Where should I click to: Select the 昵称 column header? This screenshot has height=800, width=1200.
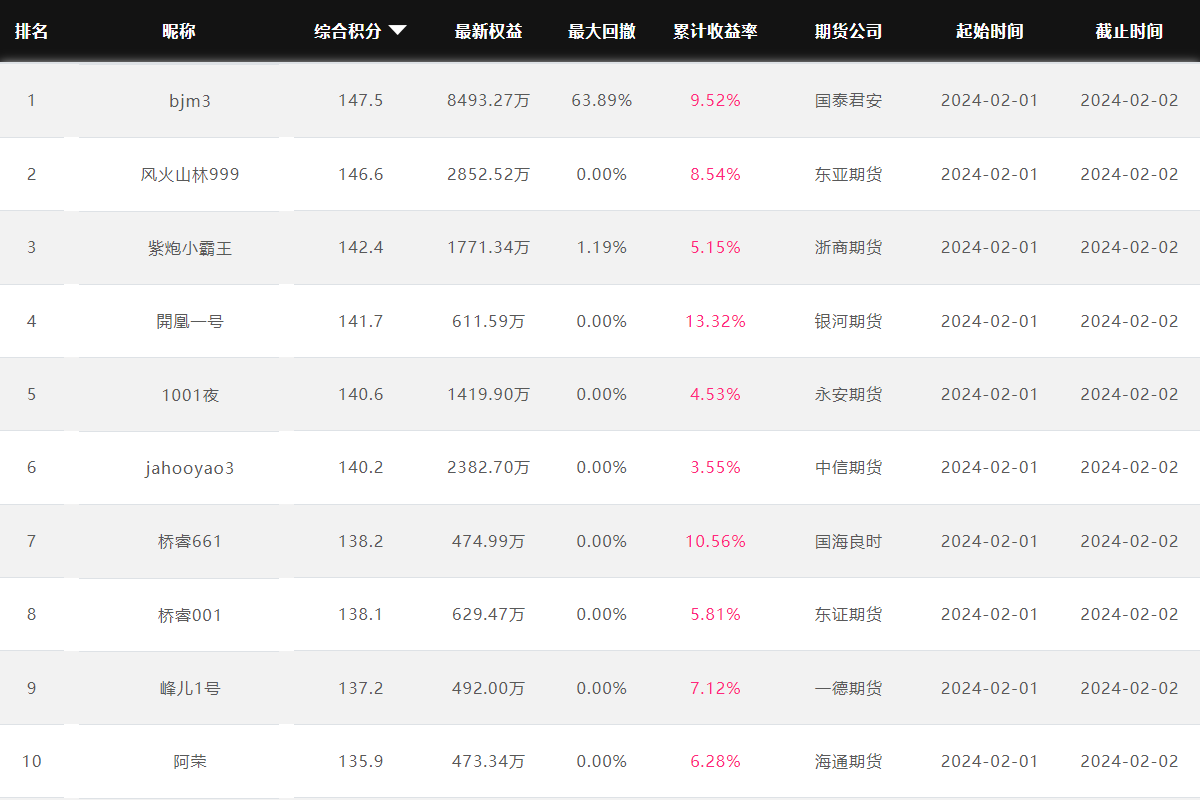click(x=179, y=31)
